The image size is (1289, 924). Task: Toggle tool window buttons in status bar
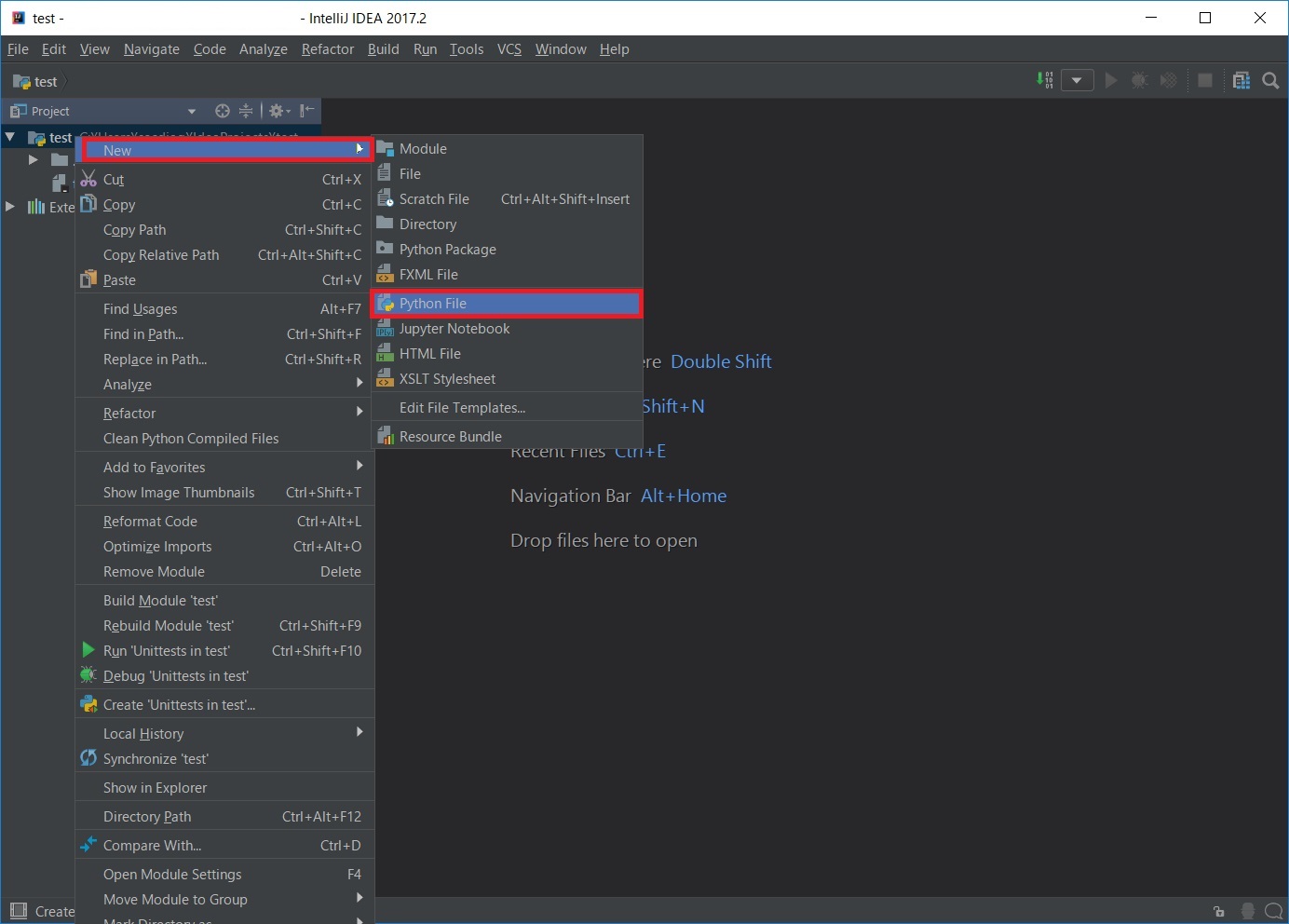19,911
